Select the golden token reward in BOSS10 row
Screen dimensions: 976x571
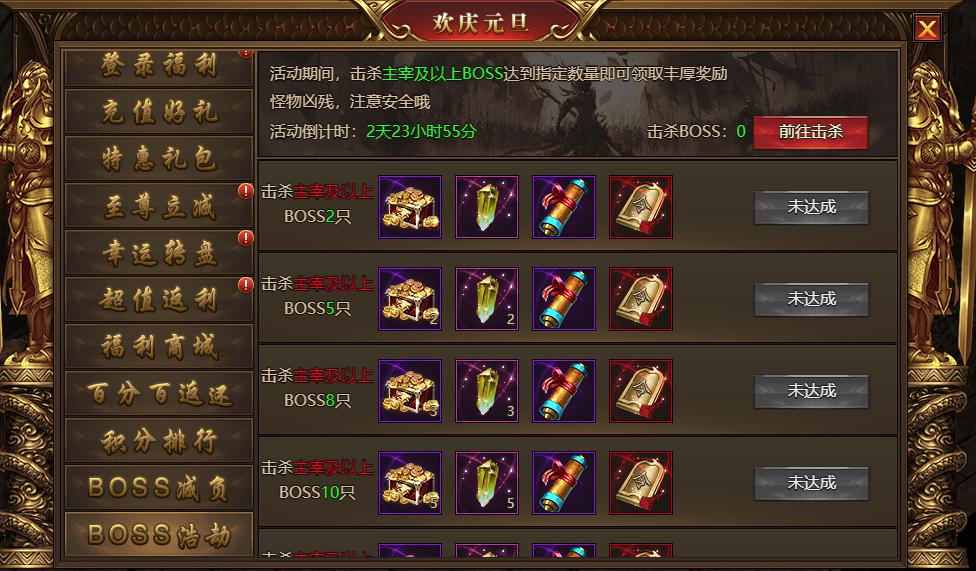click(641, 483)
